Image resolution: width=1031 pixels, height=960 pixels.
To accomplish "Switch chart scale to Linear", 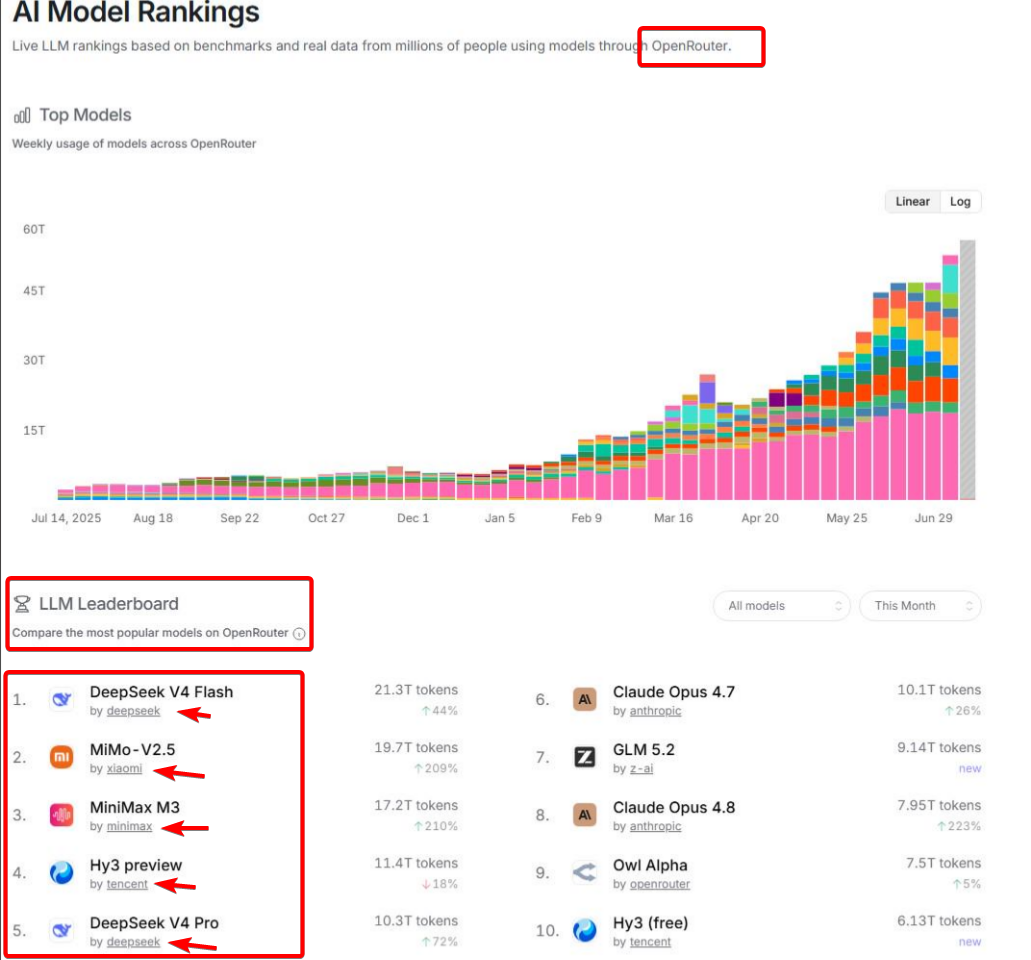I will point(913,202).
